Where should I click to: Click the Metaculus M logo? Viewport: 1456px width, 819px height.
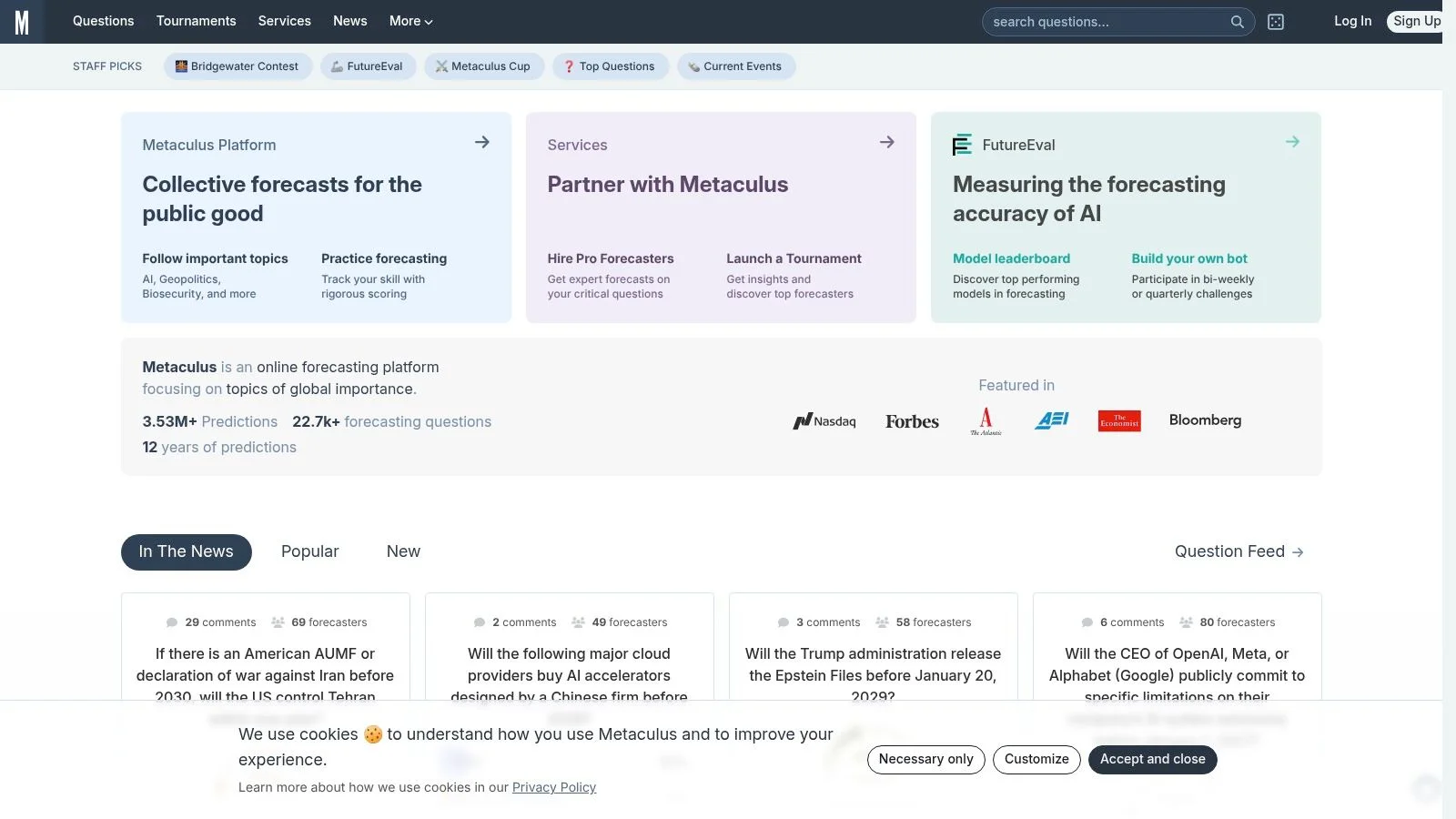[x=22, y=22]
